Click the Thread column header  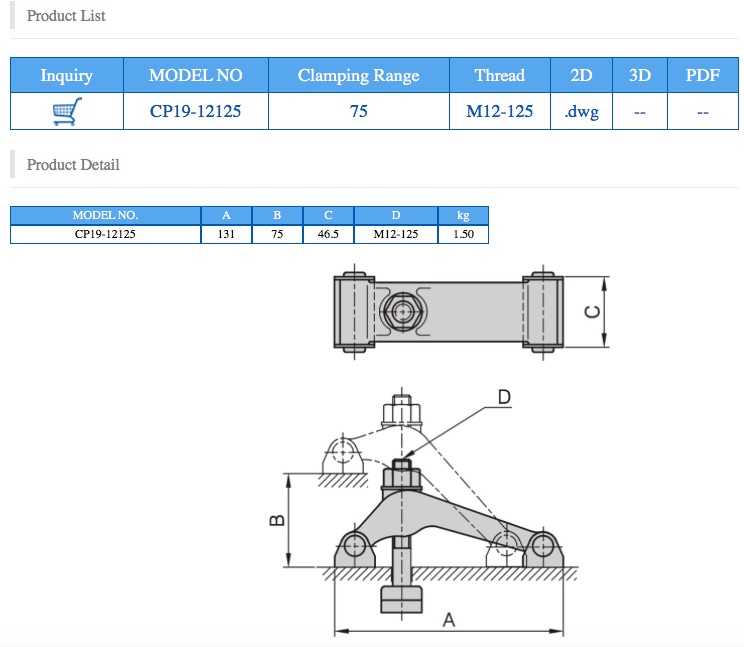[500, 75]
